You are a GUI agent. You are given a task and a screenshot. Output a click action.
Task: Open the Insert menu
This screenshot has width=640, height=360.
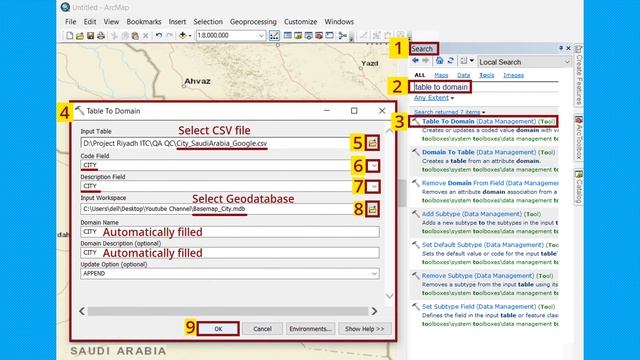coord(177,22)
